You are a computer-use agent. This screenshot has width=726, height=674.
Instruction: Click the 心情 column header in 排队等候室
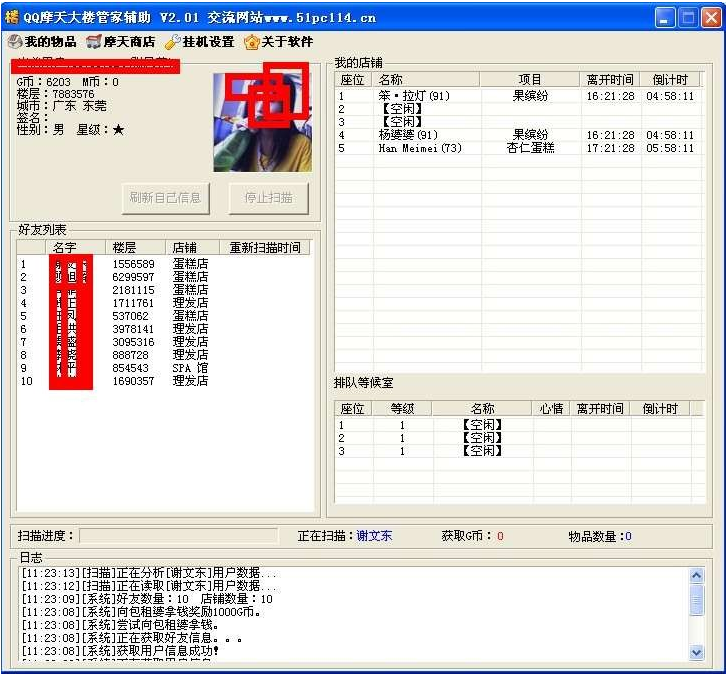point(551,409)
